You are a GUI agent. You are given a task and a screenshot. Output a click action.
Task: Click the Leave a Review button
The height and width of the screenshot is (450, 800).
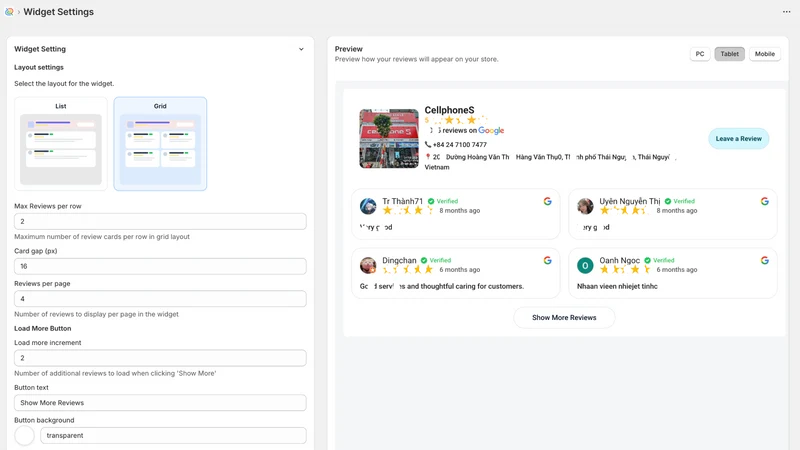tap(738, 139)
